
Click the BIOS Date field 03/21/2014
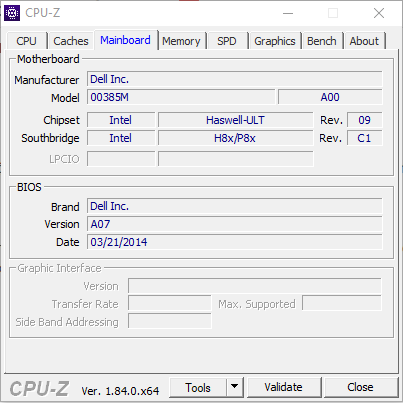[235, 242]
